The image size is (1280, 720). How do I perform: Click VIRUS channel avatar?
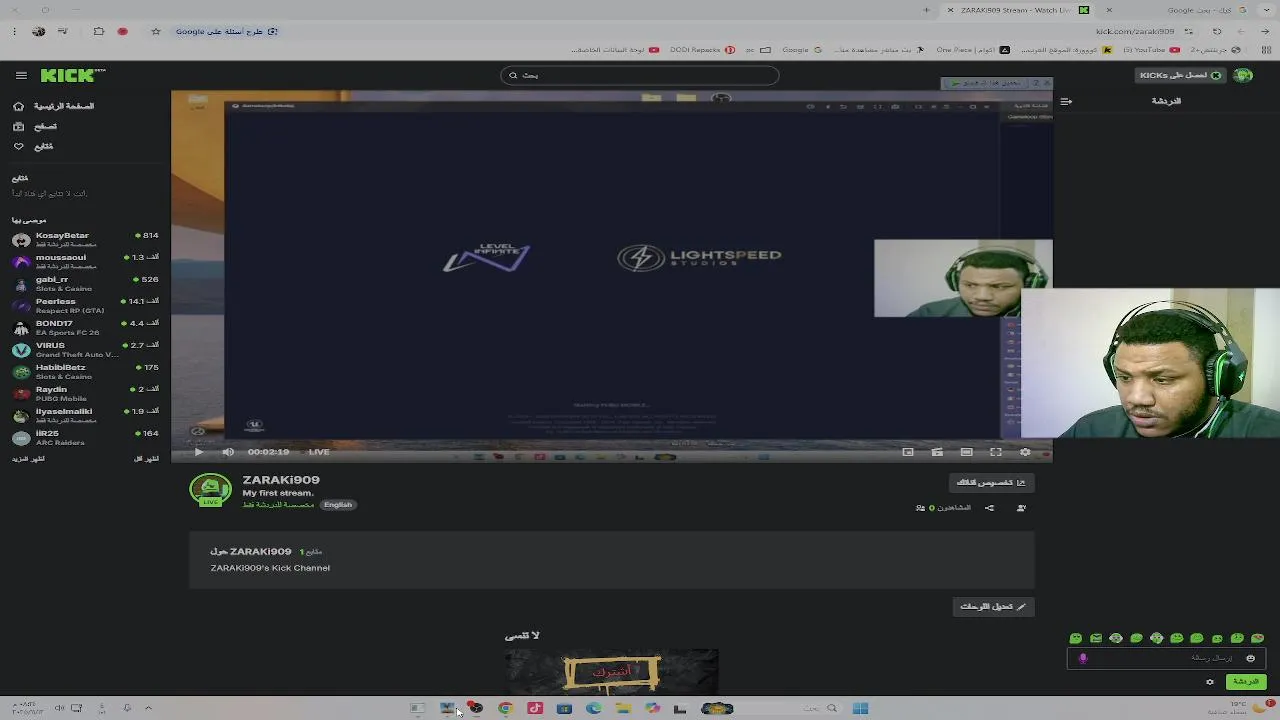[21, 349]
